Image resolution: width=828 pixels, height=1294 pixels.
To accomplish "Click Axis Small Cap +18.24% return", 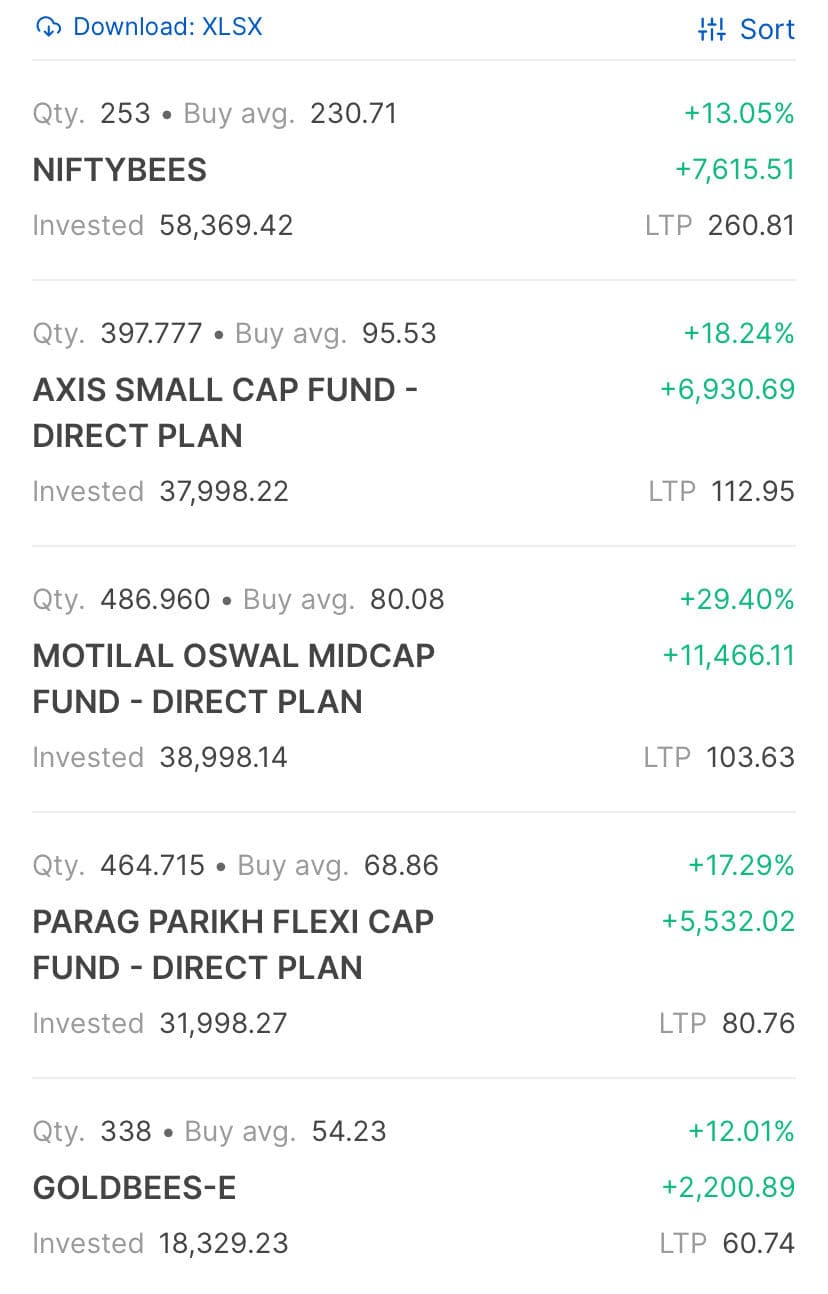I will click(x=739, y=334).
